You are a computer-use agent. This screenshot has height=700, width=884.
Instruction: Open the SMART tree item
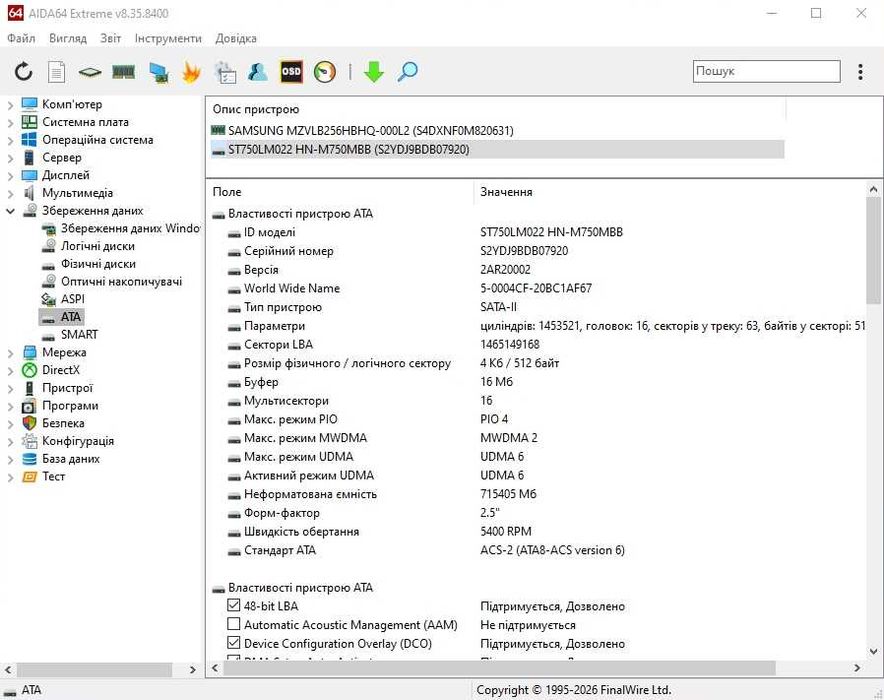70,334
